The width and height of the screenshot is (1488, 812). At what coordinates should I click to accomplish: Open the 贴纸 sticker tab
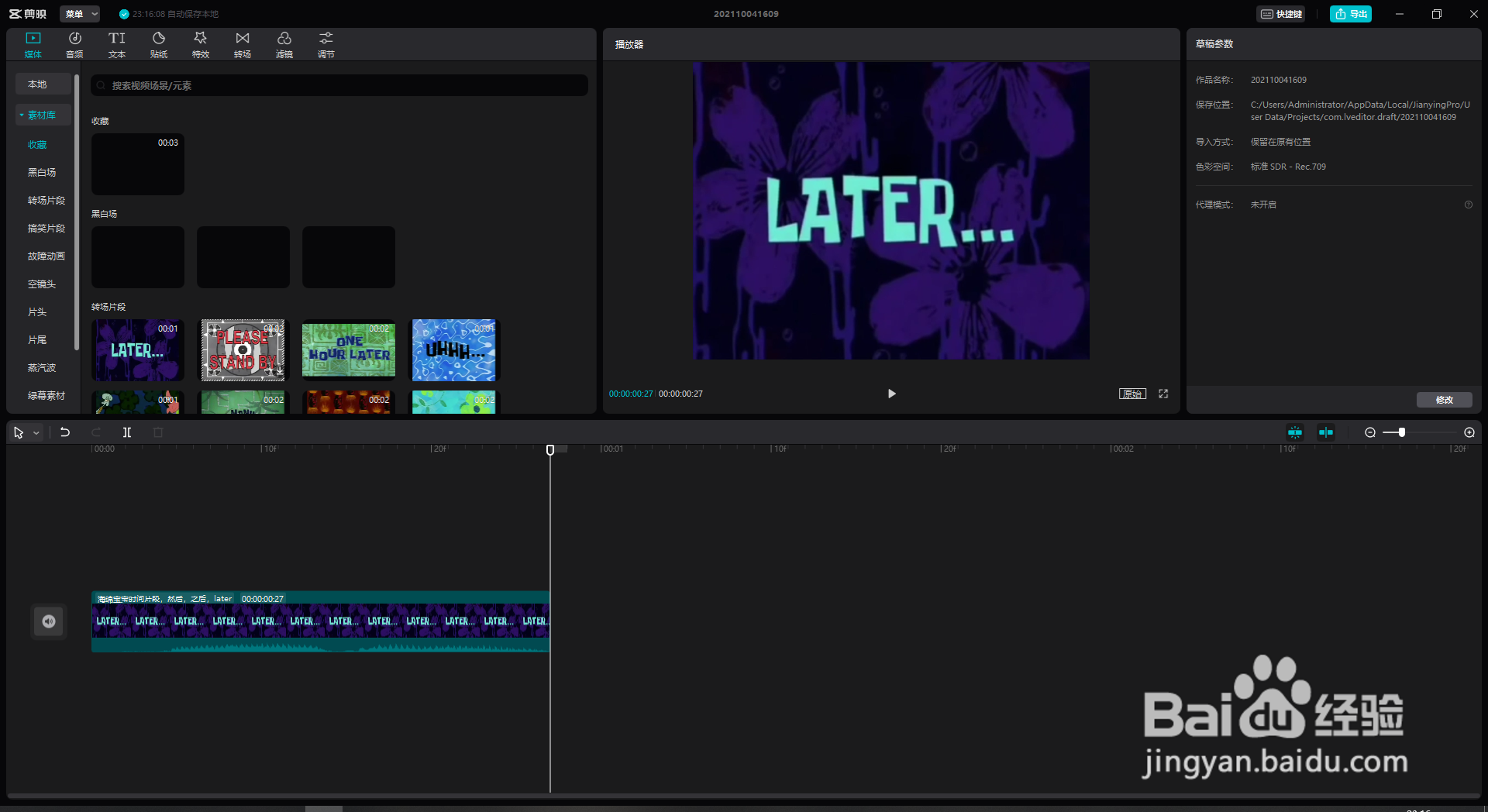point(159,45)
